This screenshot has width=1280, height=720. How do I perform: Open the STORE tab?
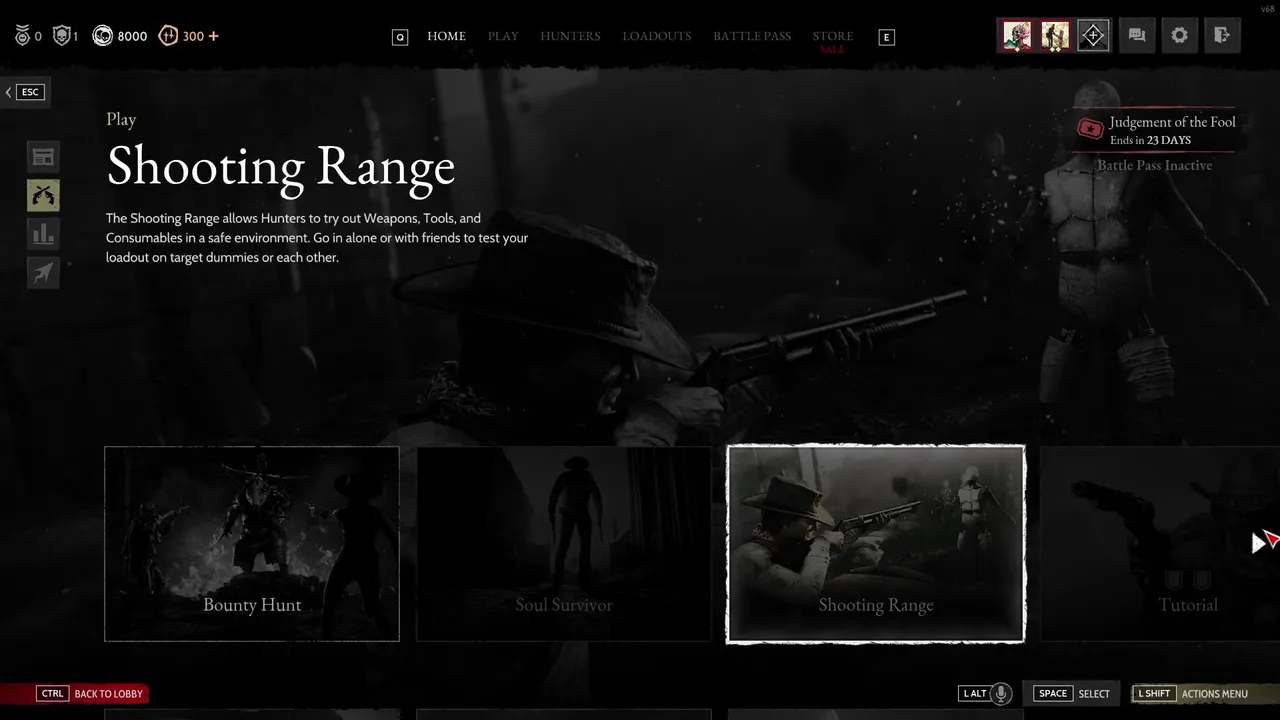click(x=833, y=36)
